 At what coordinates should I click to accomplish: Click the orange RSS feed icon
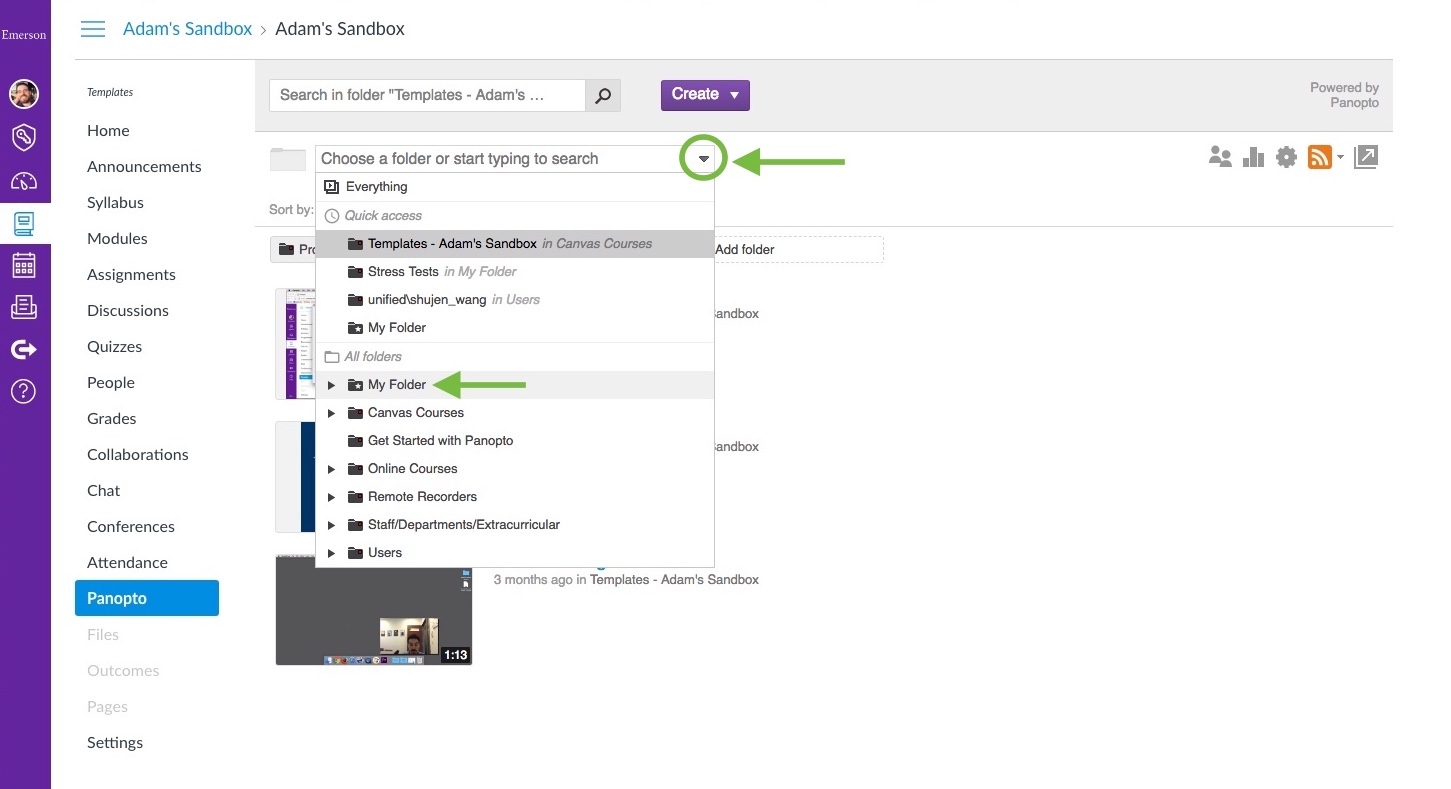(1320, 157)
